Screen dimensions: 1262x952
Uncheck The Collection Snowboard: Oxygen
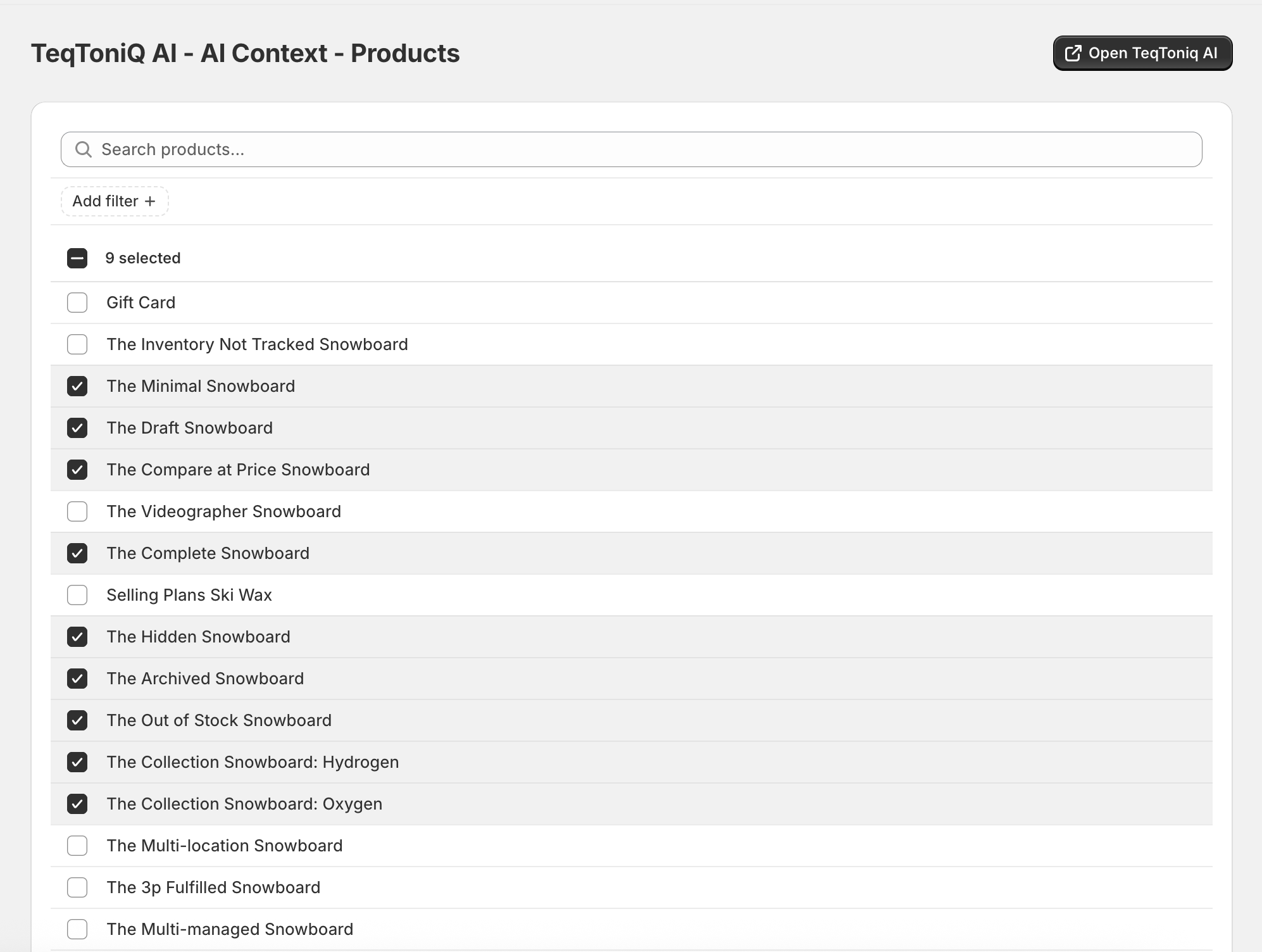(x=77, y=804)
